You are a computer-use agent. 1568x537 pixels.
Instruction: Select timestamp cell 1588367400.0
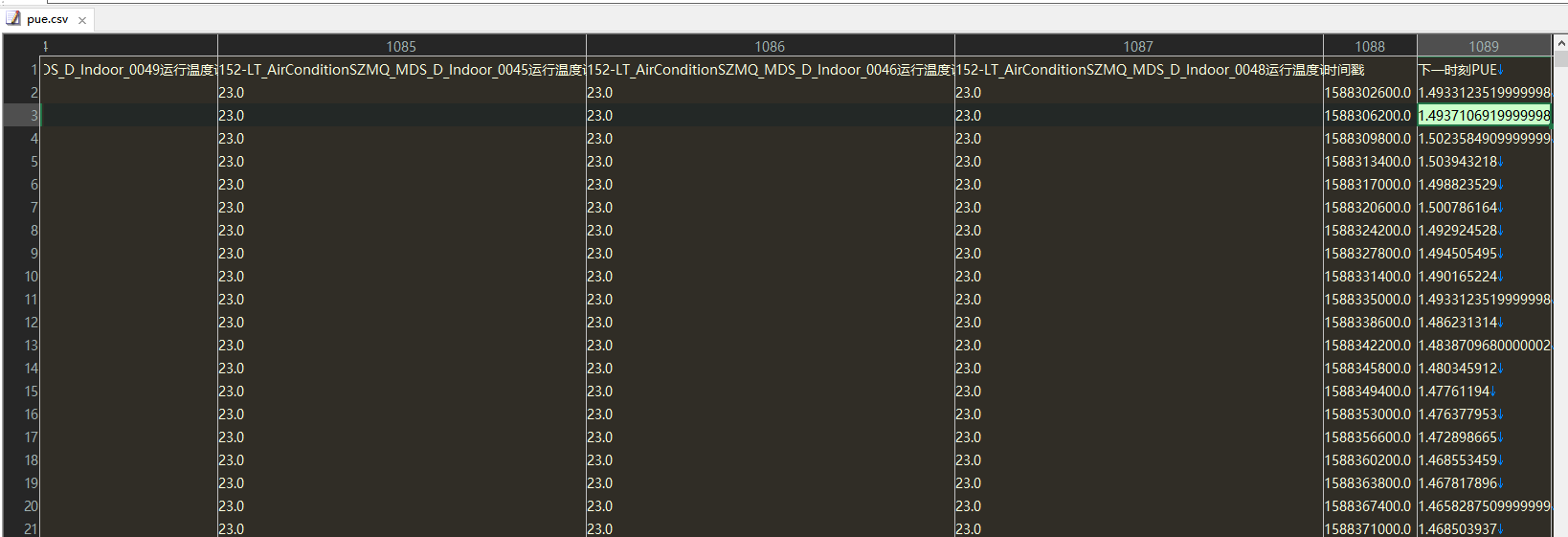pyautogui.click(x=1370, y=506)
